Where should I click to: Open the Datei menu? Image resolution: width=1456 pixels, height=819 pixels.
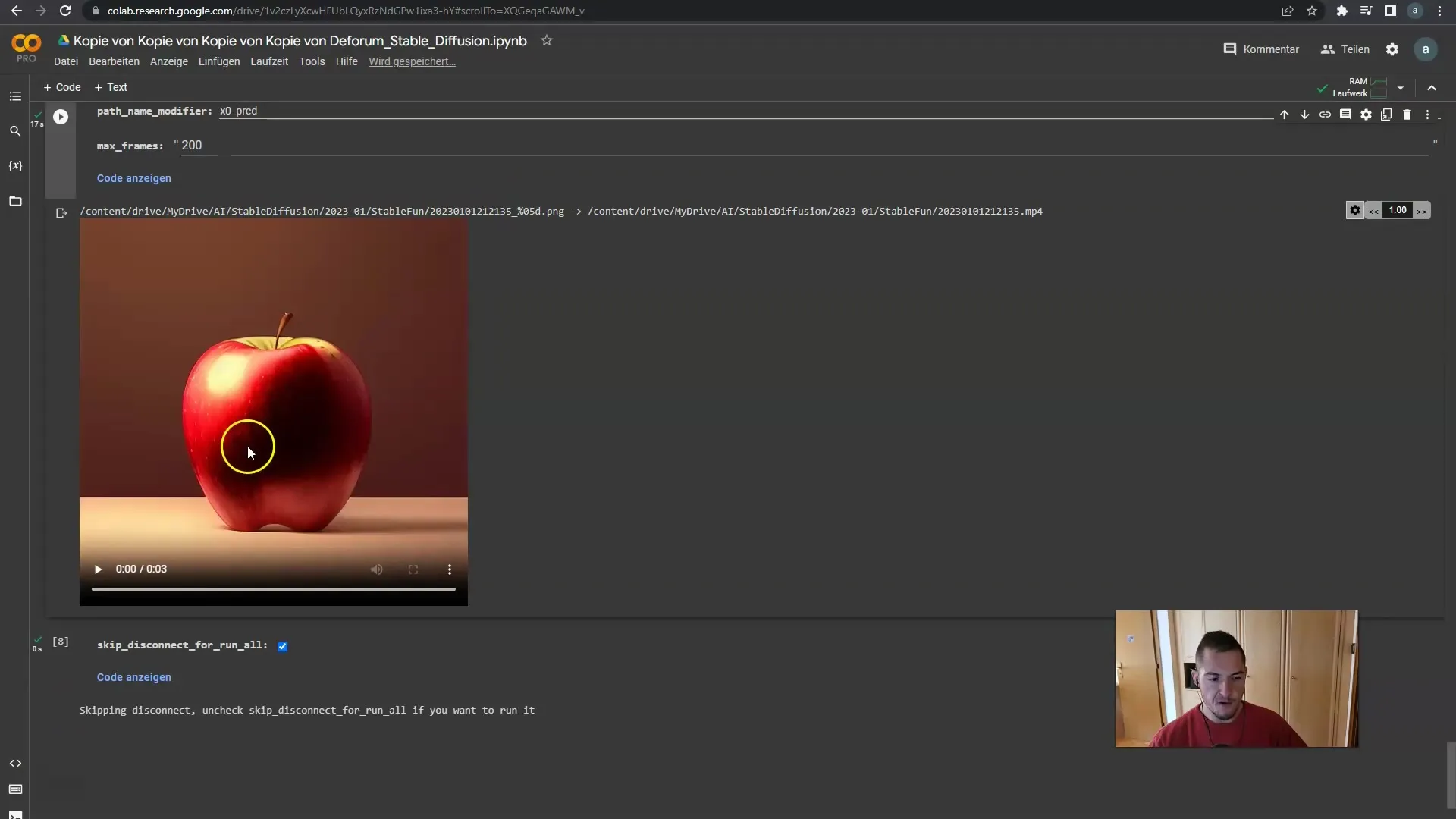point(65,61)
